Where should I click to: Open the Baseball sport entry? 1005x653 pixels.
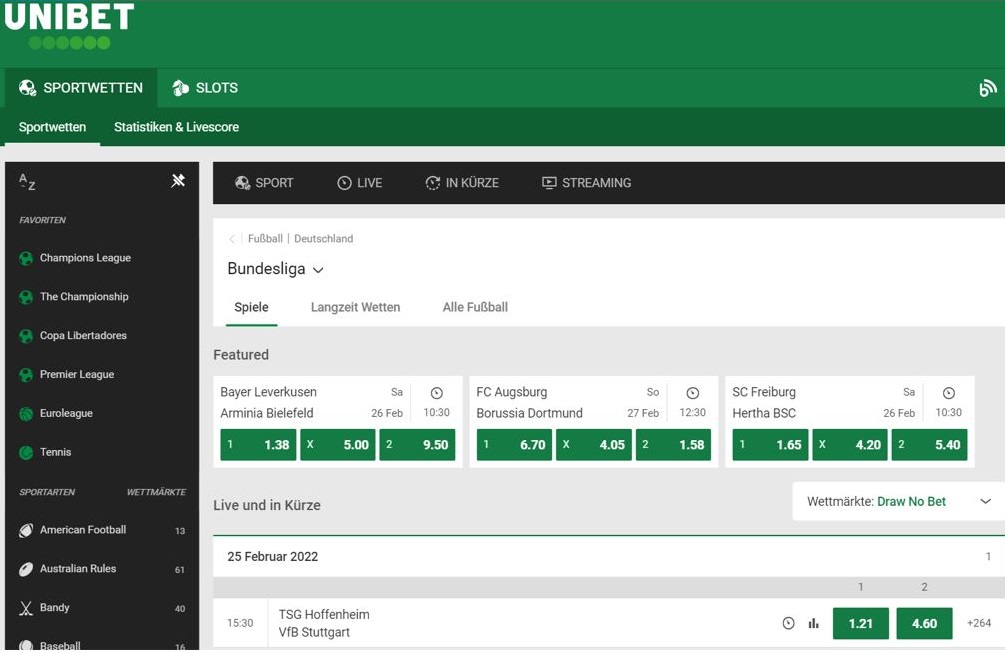click(102, 643)
